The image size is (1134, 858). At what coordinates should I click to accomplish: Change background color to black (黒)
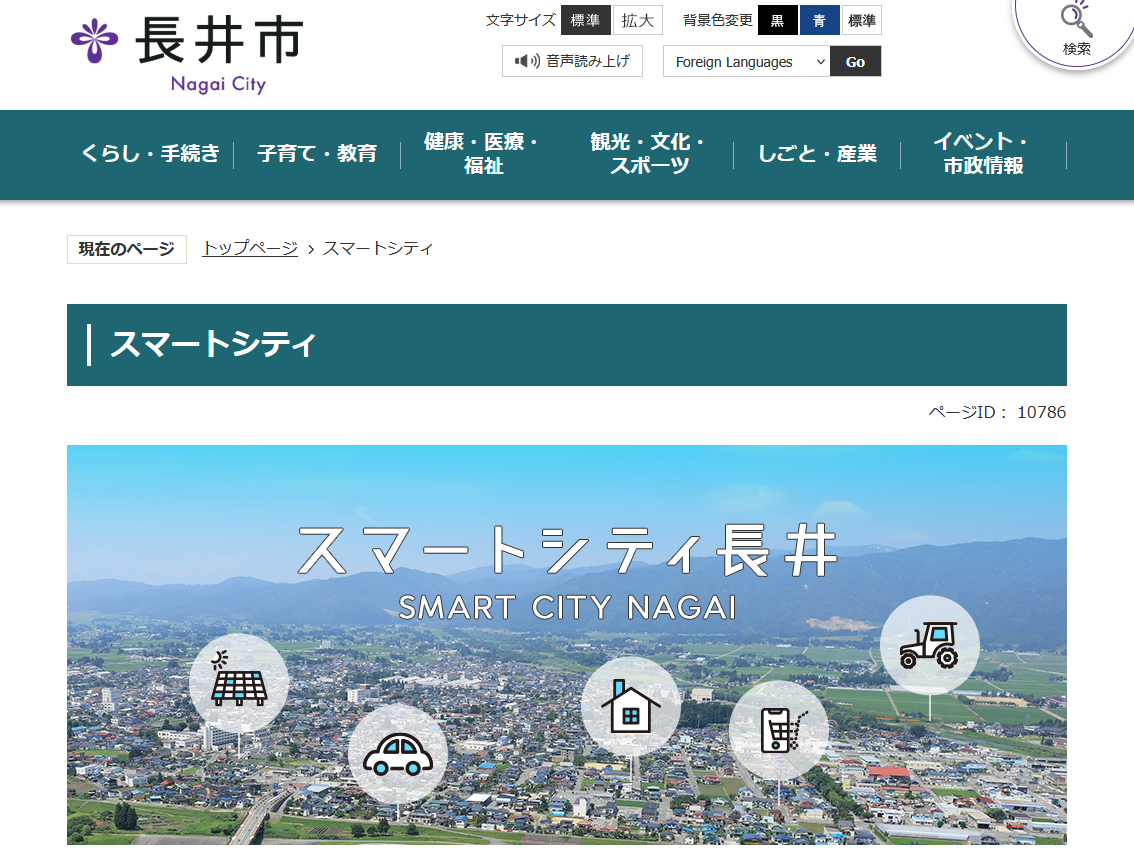tap(777, 20)
